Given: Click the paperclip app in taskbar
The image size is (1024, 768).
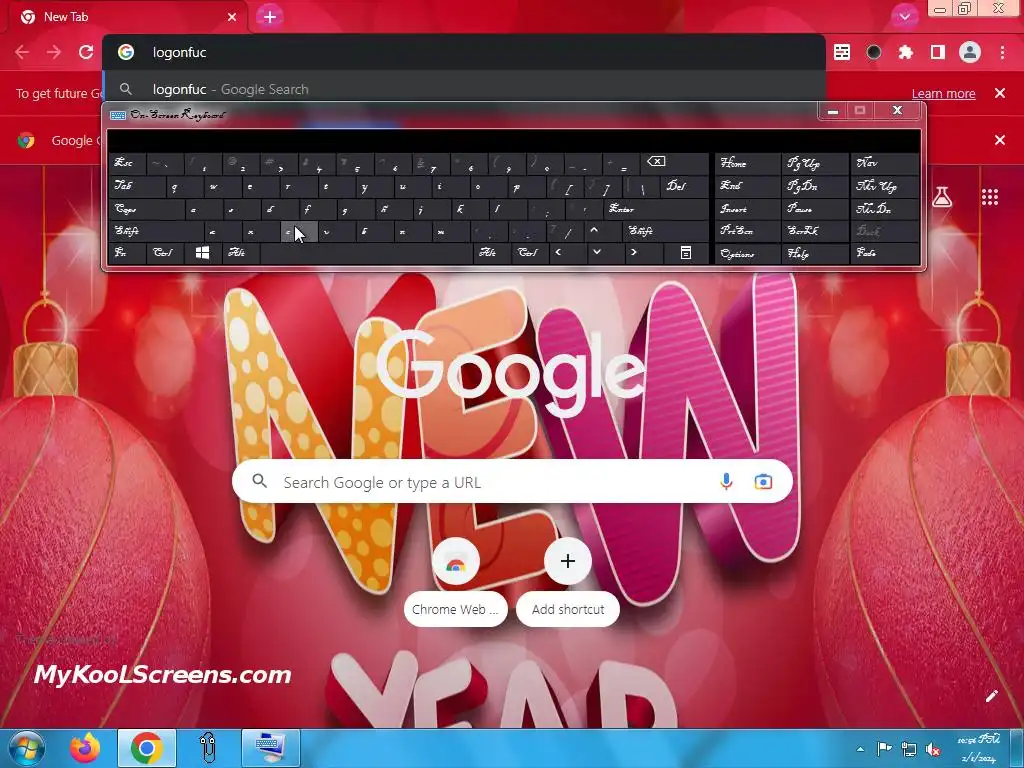Looking at the screenshot, I should 208,748.
